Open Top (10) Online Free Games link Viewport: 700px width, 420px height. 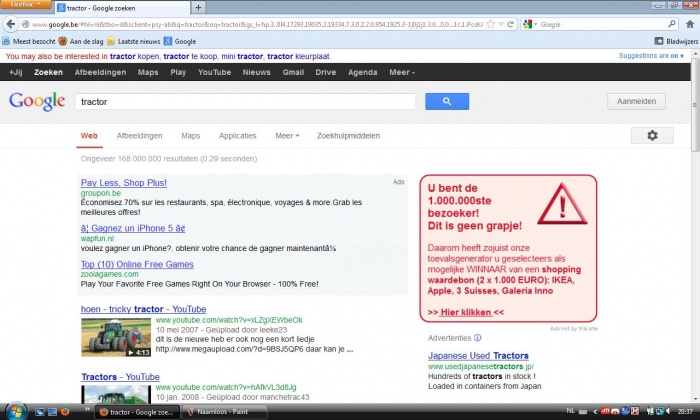click(137, 264)
